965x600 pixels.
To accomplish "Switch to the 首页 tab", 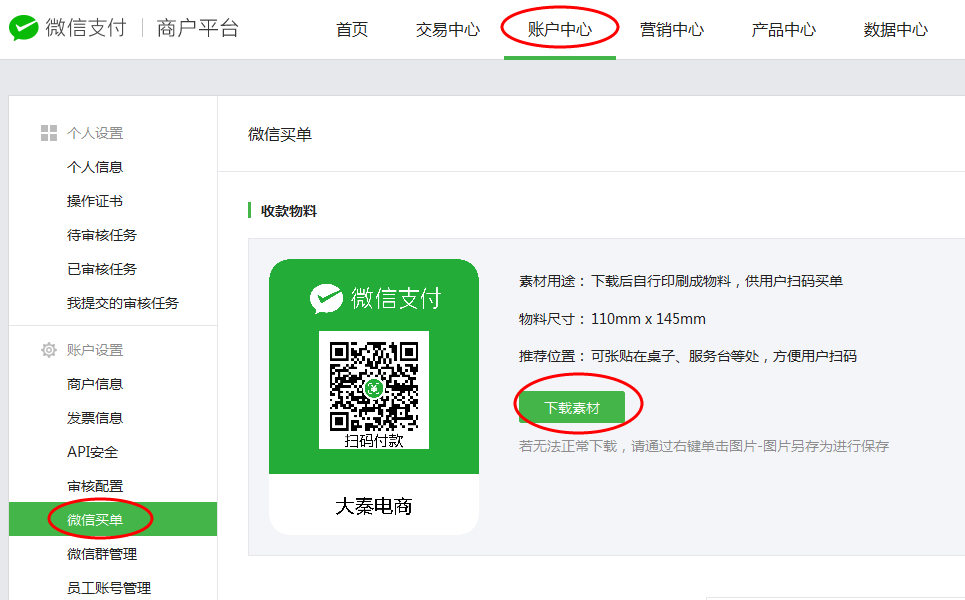I will point(351,31).
